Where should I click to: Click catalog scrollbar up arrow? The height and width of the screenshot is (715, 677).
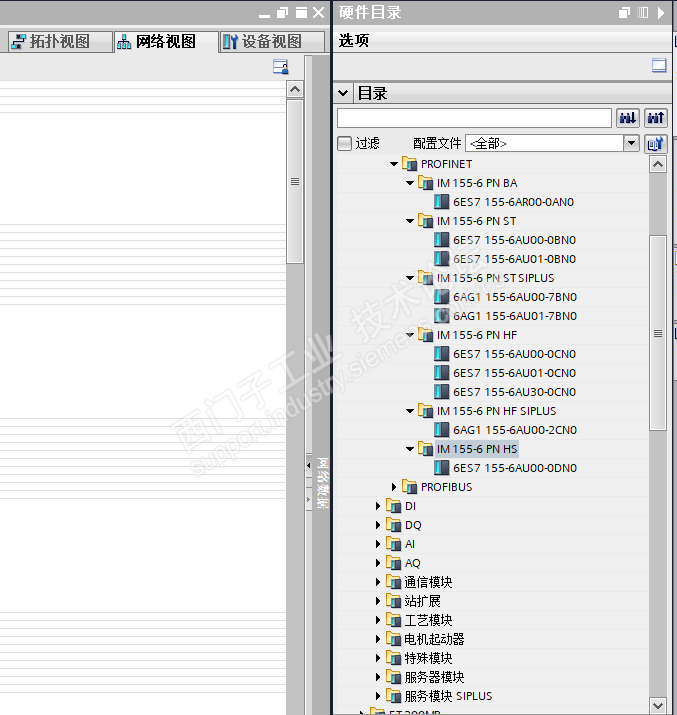click(x=658, y=164)
